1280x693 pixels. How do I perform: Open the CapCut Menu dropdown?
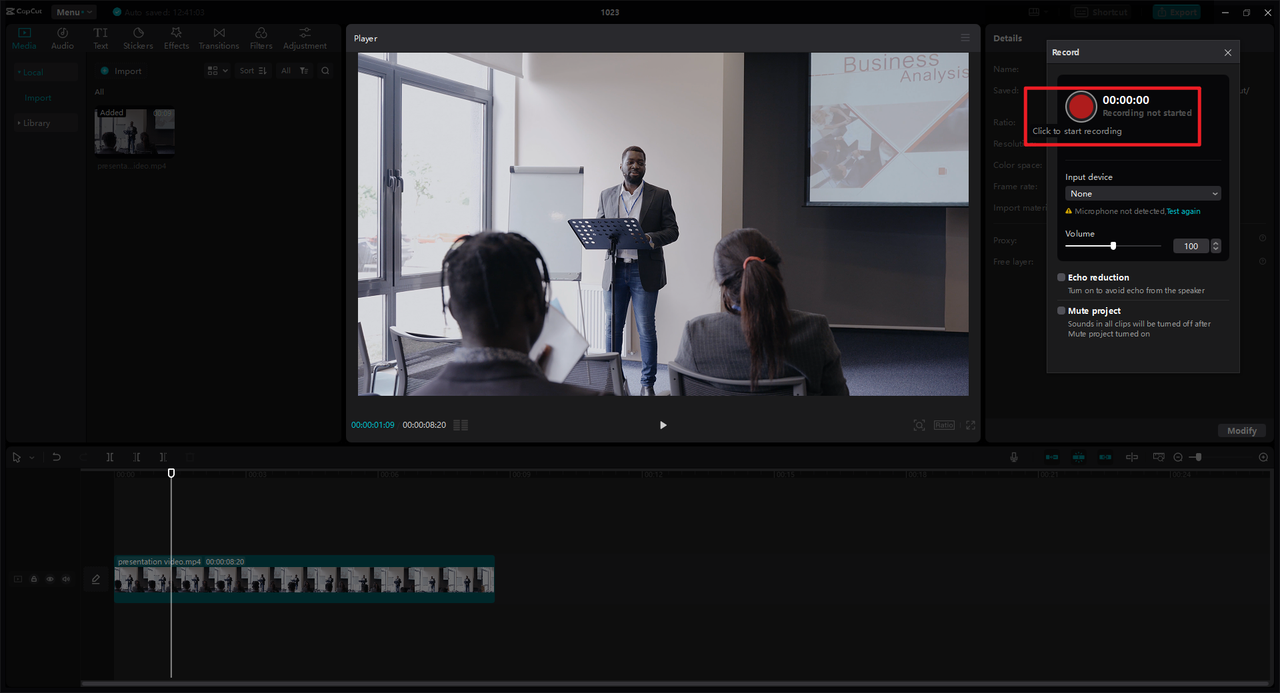(73, 12)
